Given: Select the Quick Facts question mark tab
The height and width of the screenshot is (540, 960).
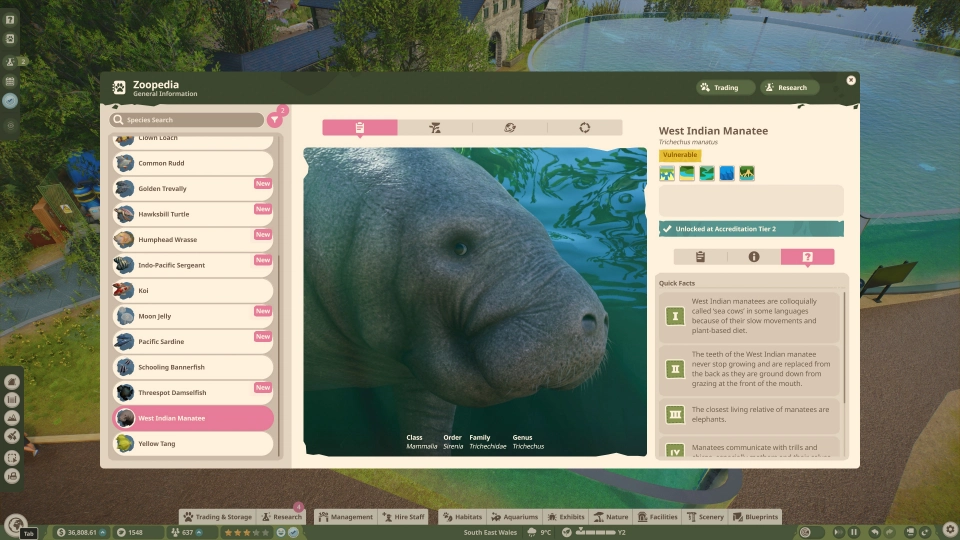Looking at the screenshot, I should click(x=808, y=257).
